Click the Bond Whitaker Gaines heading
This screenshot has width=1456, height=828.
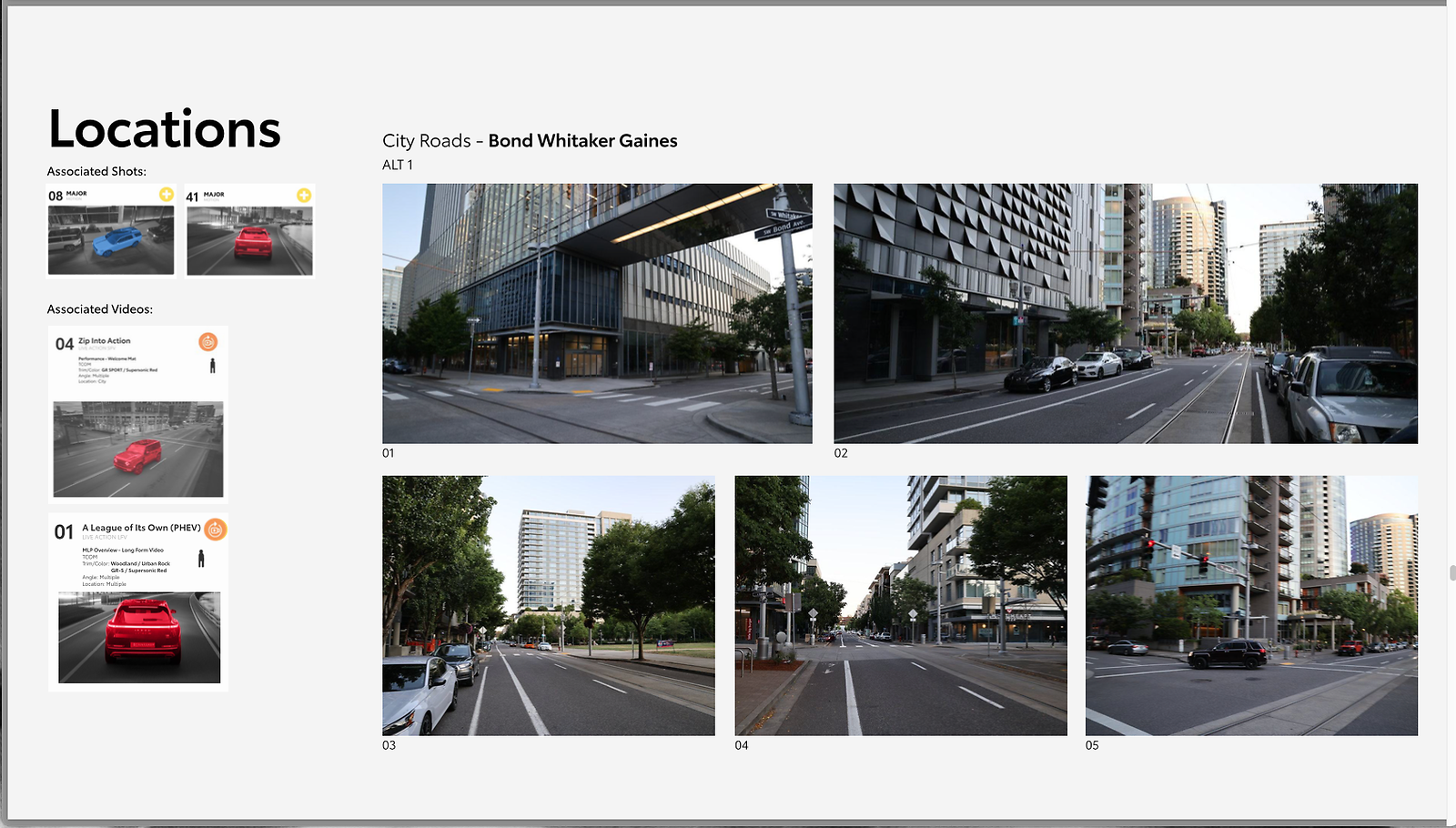(x=582, y=141)
